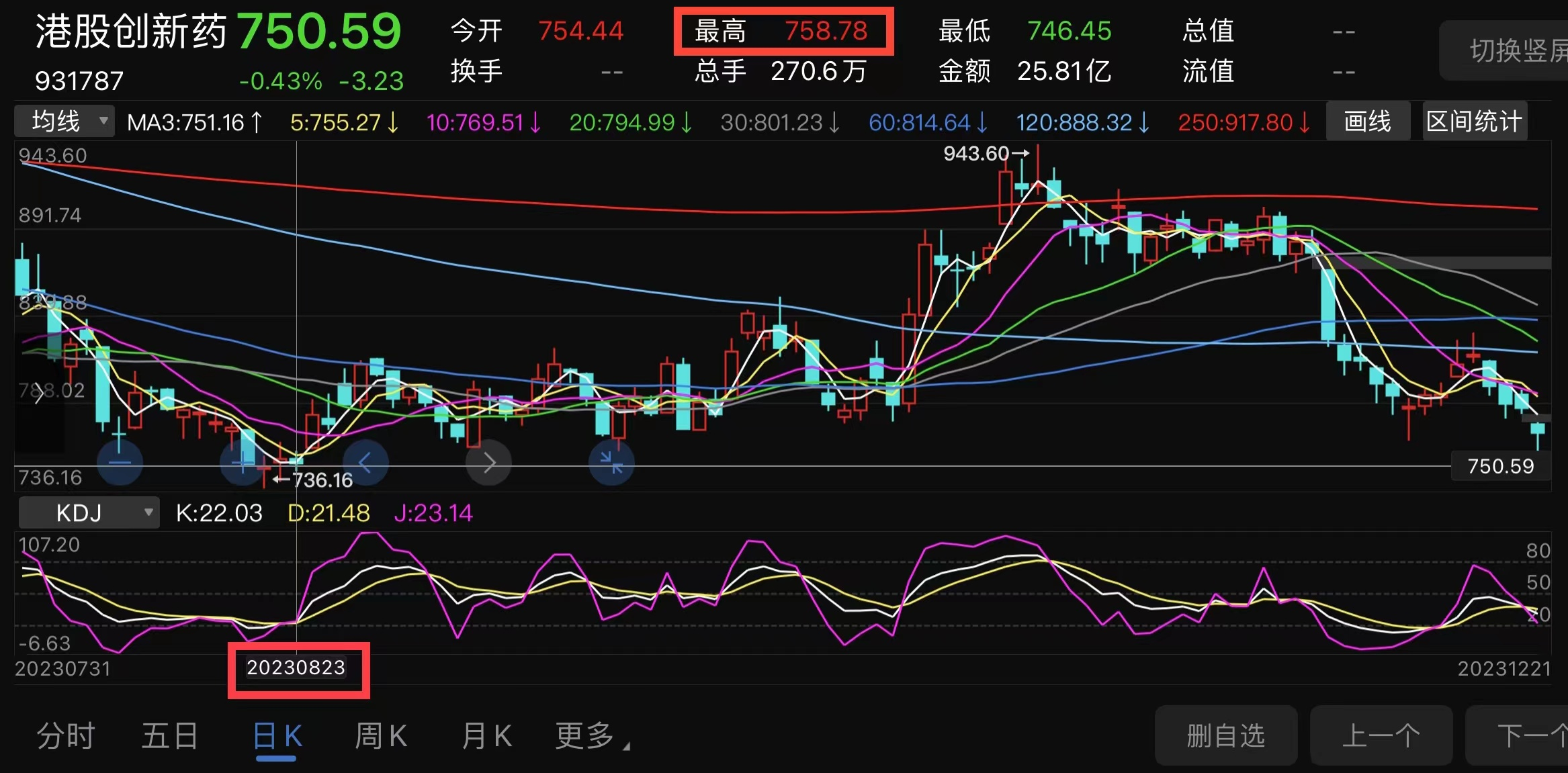Click the 750.59 price tag on right axis

[x=1501, y=466]
